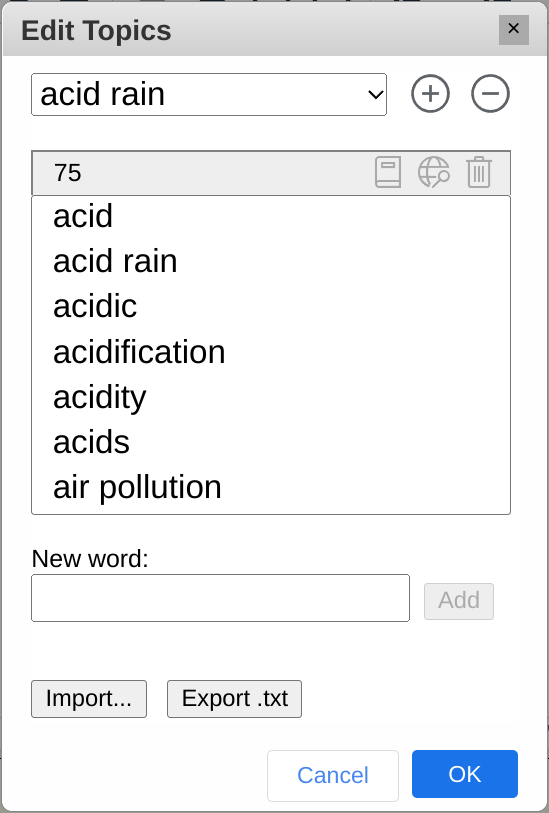Select acids in the word list
This screenshot has height=813, width=549.
[x=271, y=442]
